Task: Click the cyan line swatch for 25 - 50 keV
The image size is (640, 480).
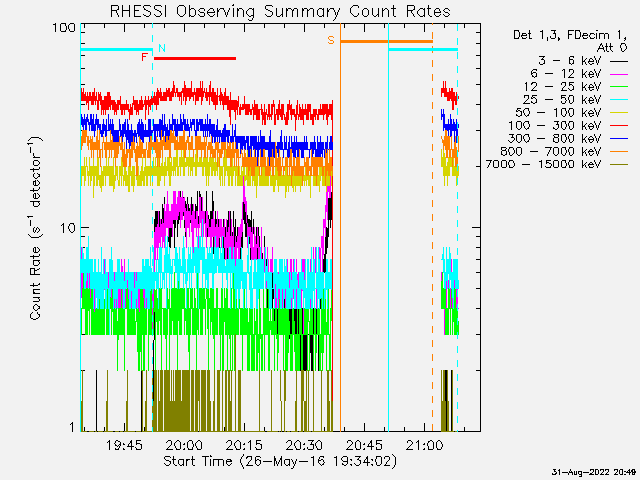Action: 619,100
